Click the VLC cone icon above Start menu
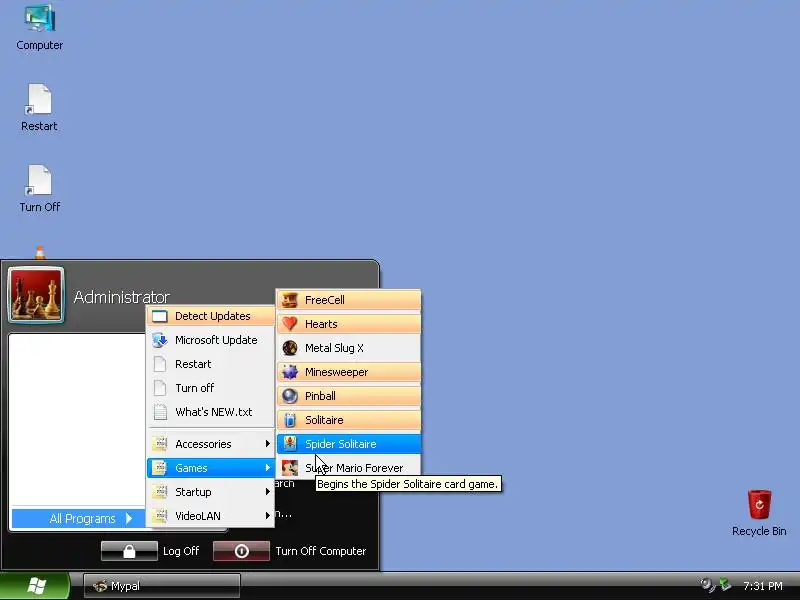The image size is (800, 600). (x=40, y=253)
